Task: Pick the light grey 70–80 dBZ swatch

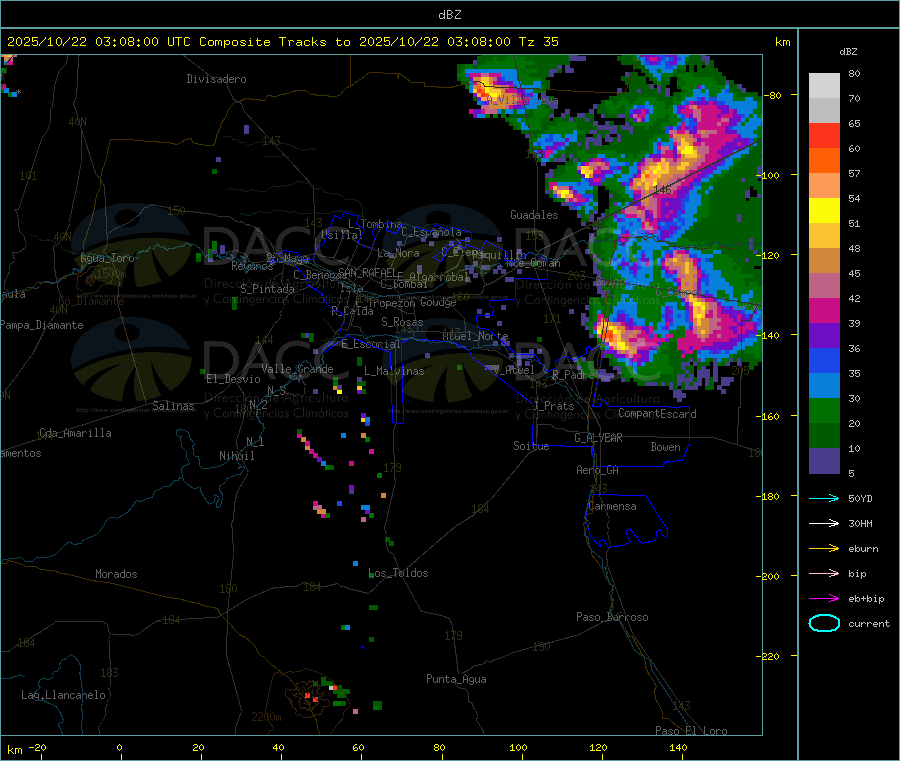Action: click(x=824, y=86)
